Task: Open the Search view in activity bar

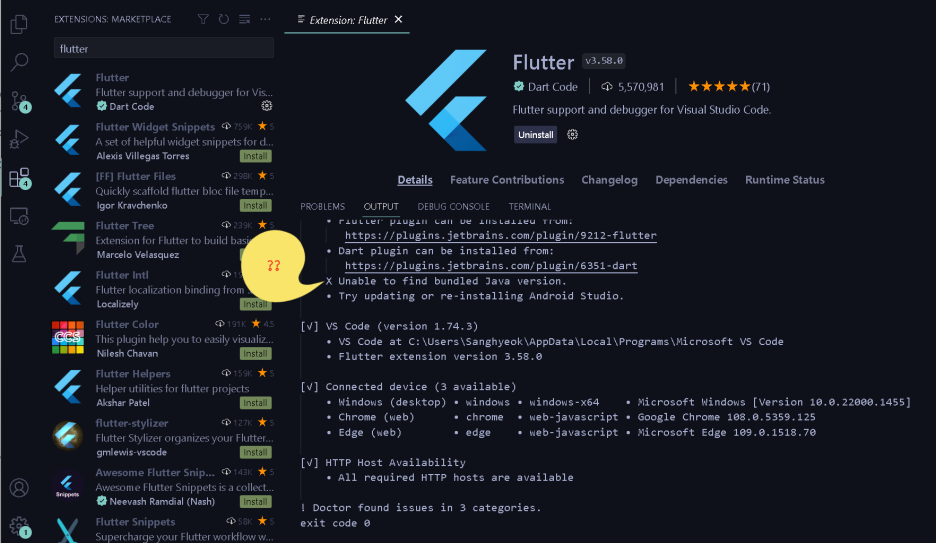Action: 19,61
